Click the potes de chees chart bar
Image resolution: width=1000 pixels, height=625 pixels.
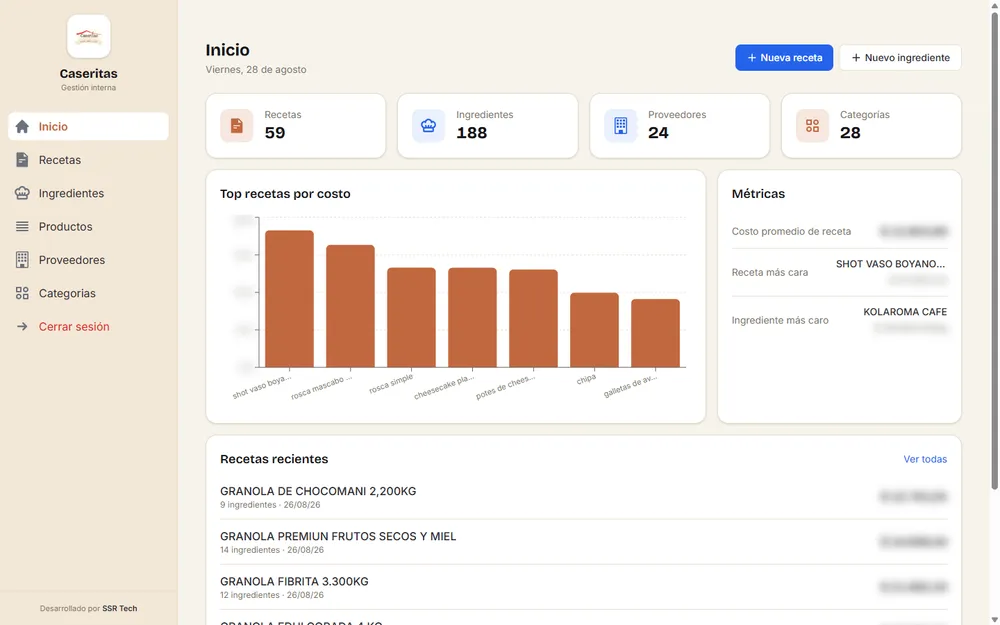[x=533, y=318]
